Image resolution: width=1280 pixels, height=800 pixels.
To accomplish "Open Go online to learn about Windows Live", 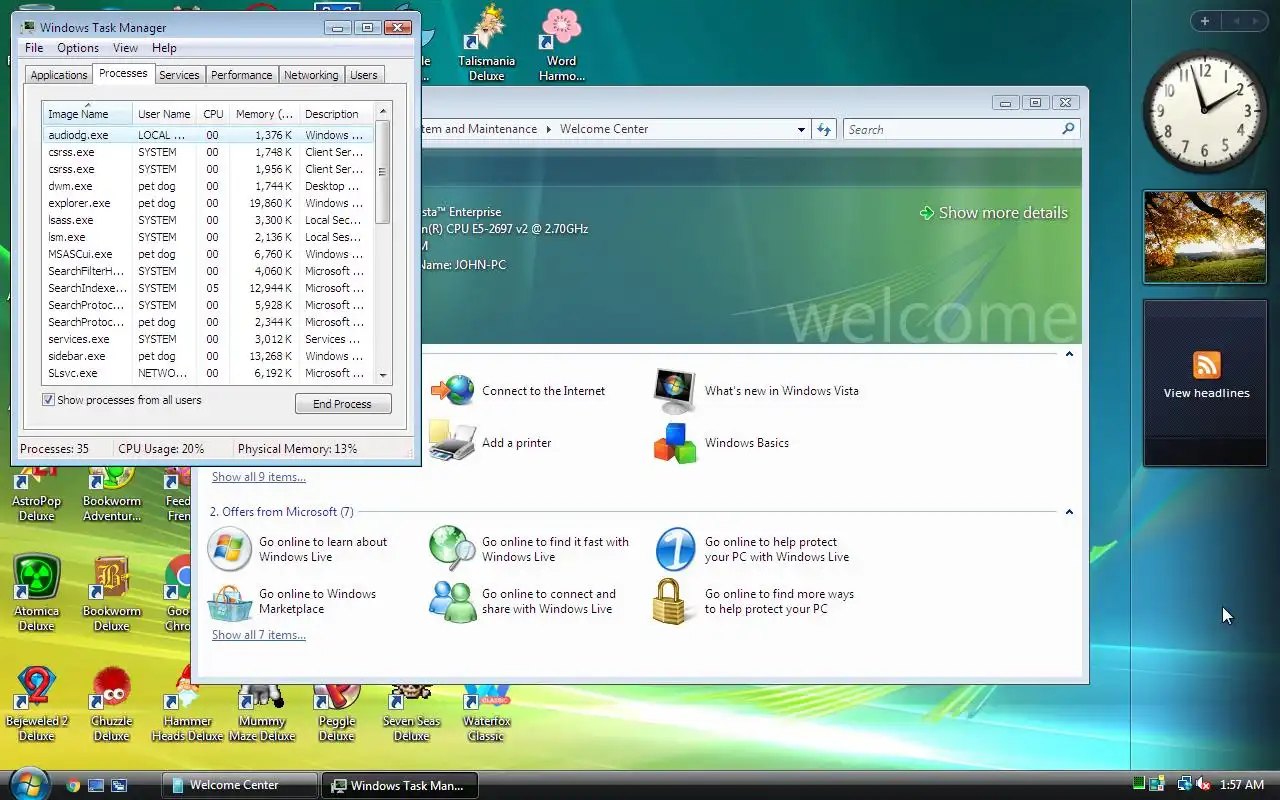I will [x=298, y=549].
